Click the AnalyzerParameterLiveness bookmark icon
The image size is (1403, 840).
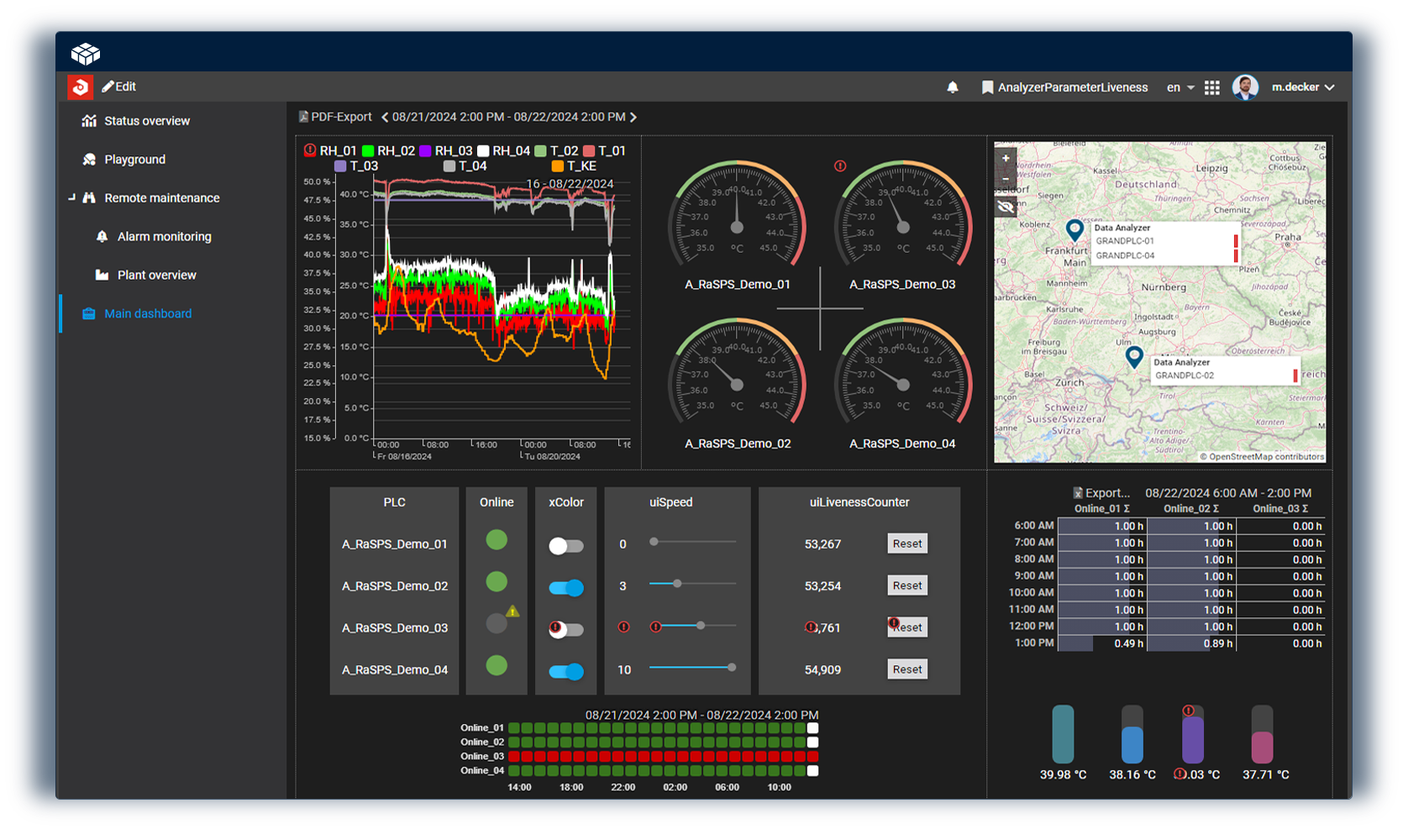coord(987,87)
